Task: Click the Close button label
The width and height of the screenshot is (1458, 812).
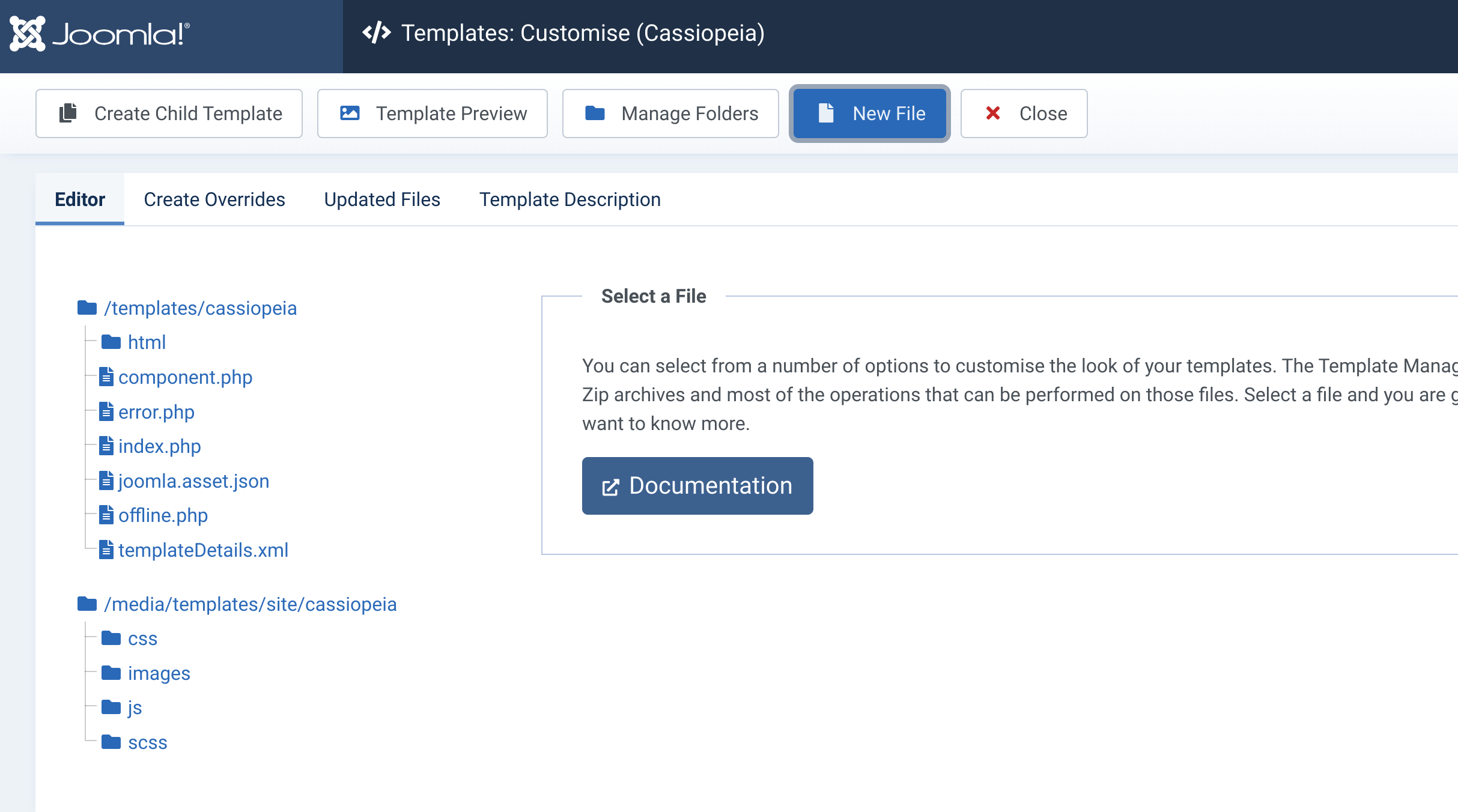Action: click(x=1043, y=114)
